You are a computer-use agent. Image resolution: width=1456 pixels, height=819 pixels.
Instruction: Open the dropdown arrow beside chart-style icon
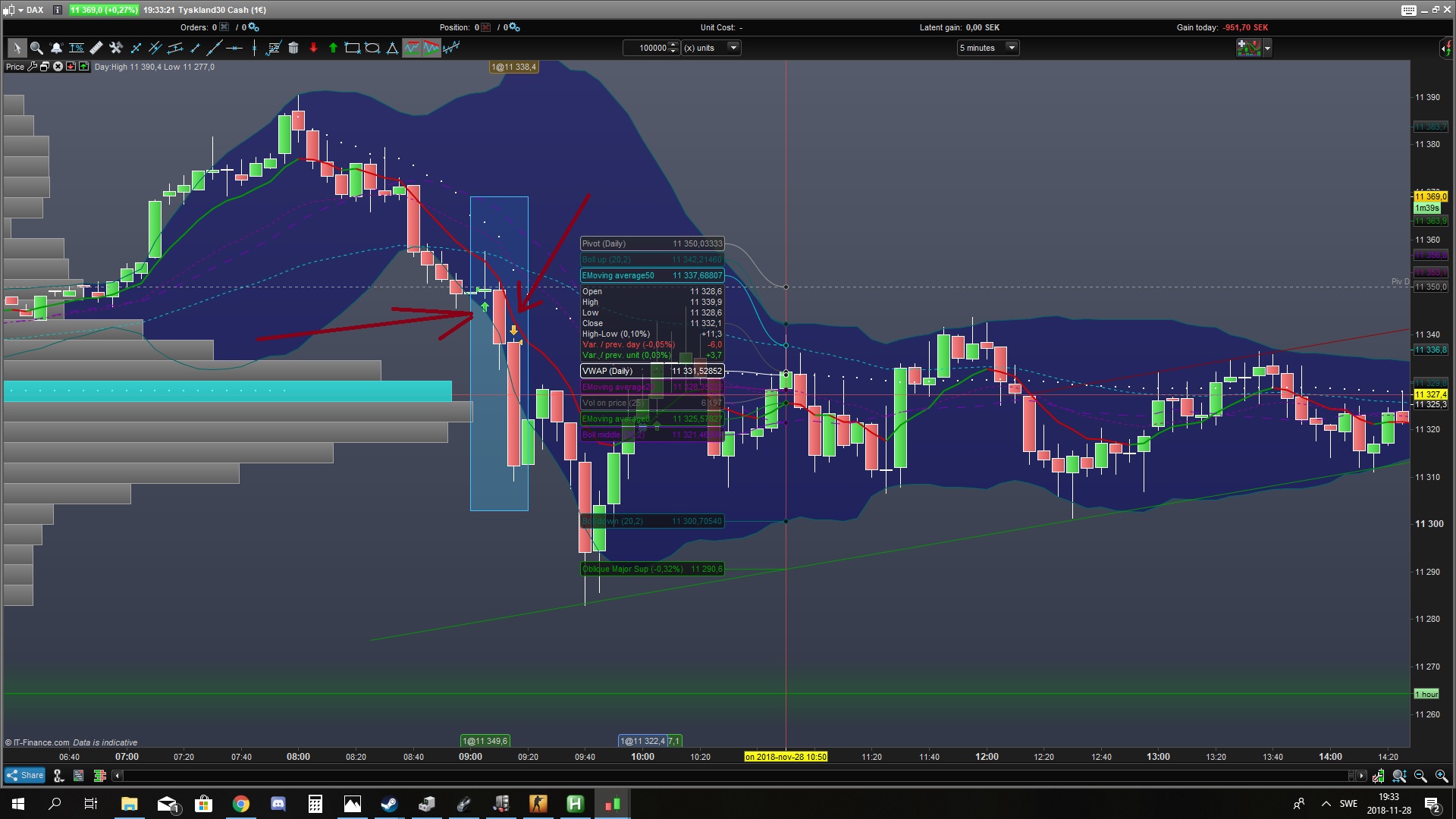(x=1267, y=49)
